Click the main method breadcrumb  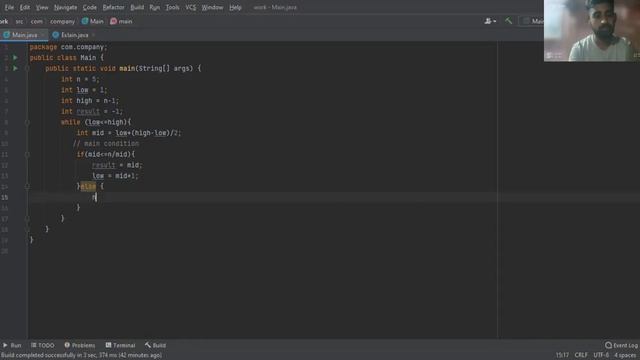click(121, 21)
